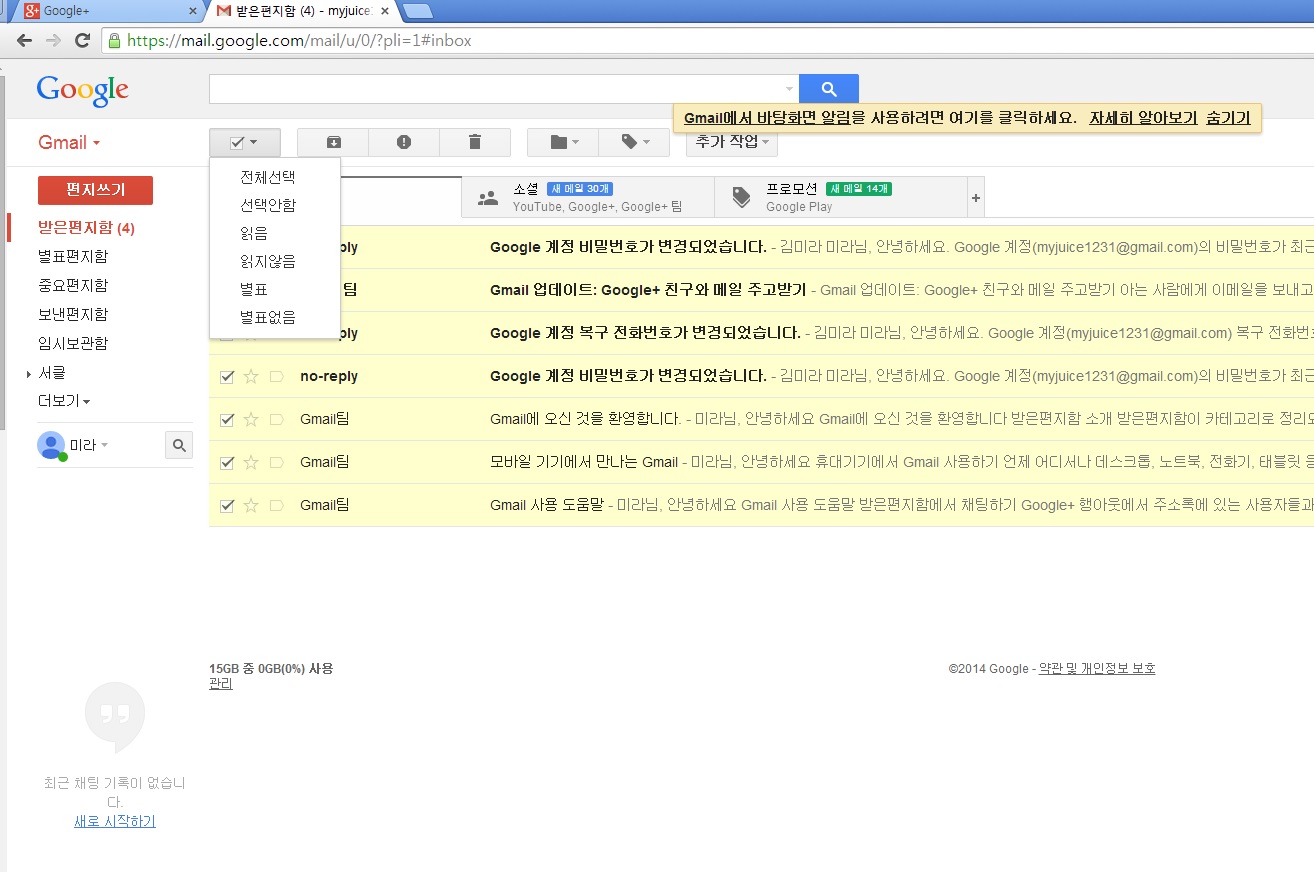This screenshot has height=872, width=1314.
Task: Star the 모바일 기기에서 만나는 Gmail email
Action: coord(251,462)
